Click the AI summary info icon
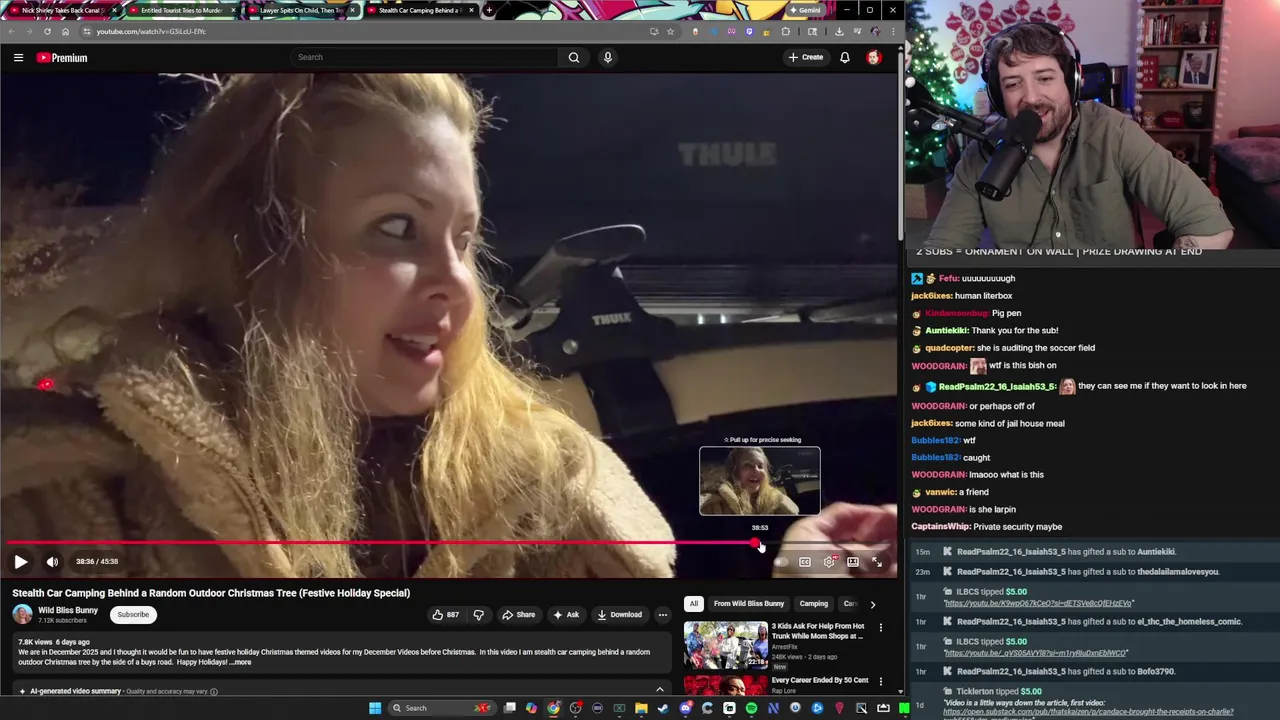The width and height of the screenshot is (1280, 720). (x=214, y=691)
